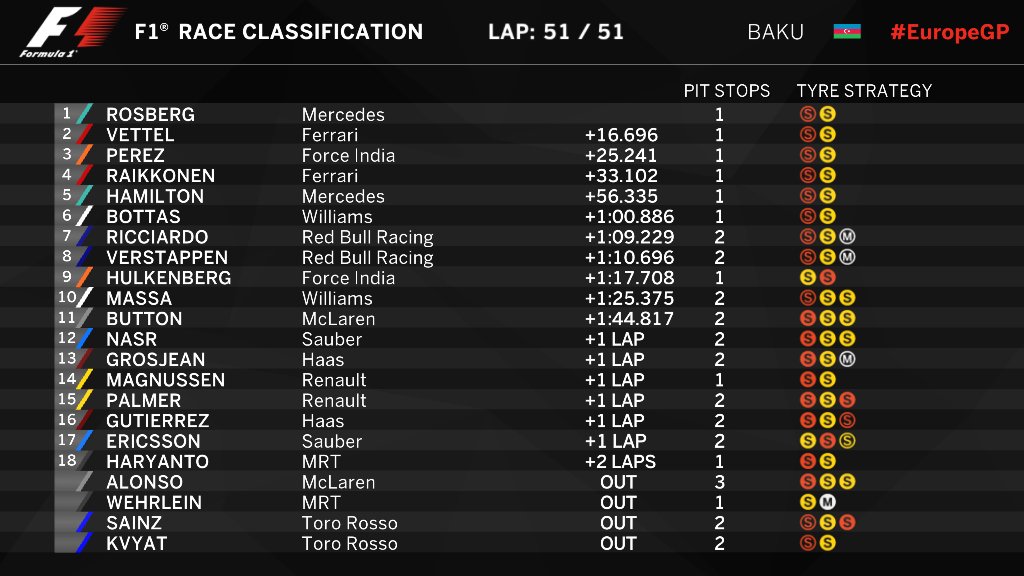Click the Azerbaijan flag icon
This screenshot has width=1024, height=576.
pos(847,32)
